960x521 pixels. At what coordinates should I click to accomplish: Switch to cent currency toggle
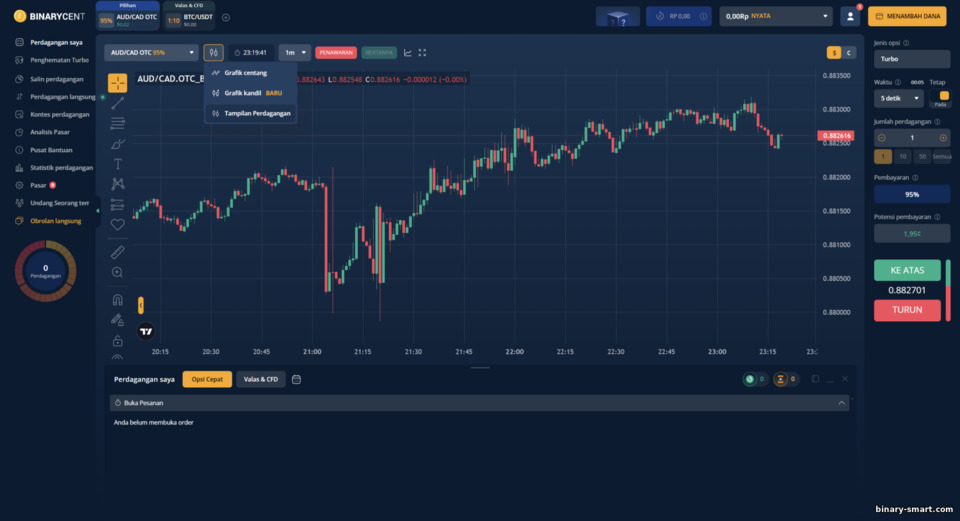coord(849,53)
